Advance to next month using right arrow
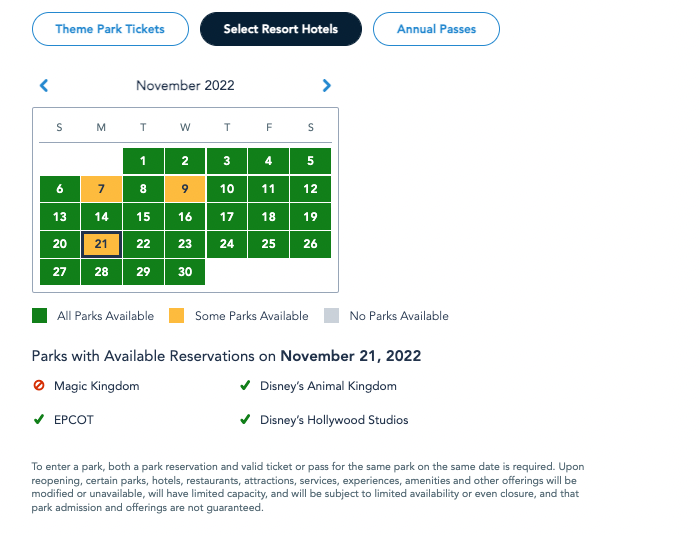The width and height of the screenshot is (700, 536). 327,86
